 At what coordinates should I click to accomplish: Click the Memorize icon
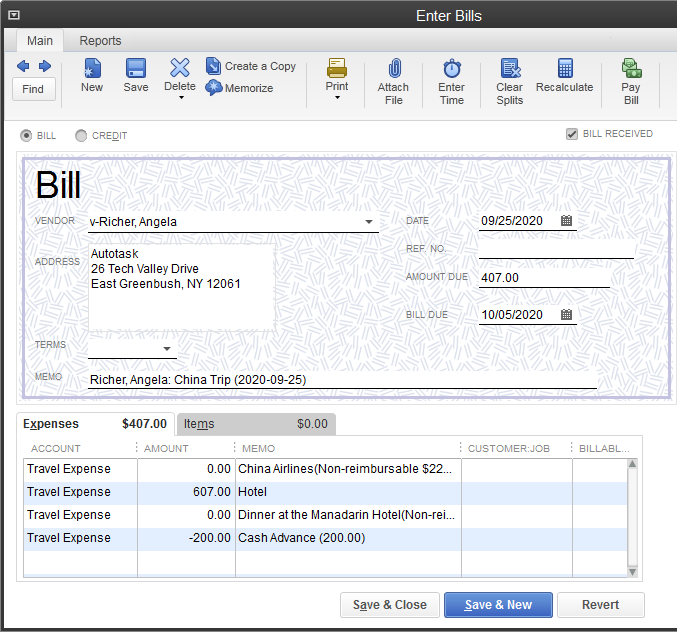coord(213,88)
